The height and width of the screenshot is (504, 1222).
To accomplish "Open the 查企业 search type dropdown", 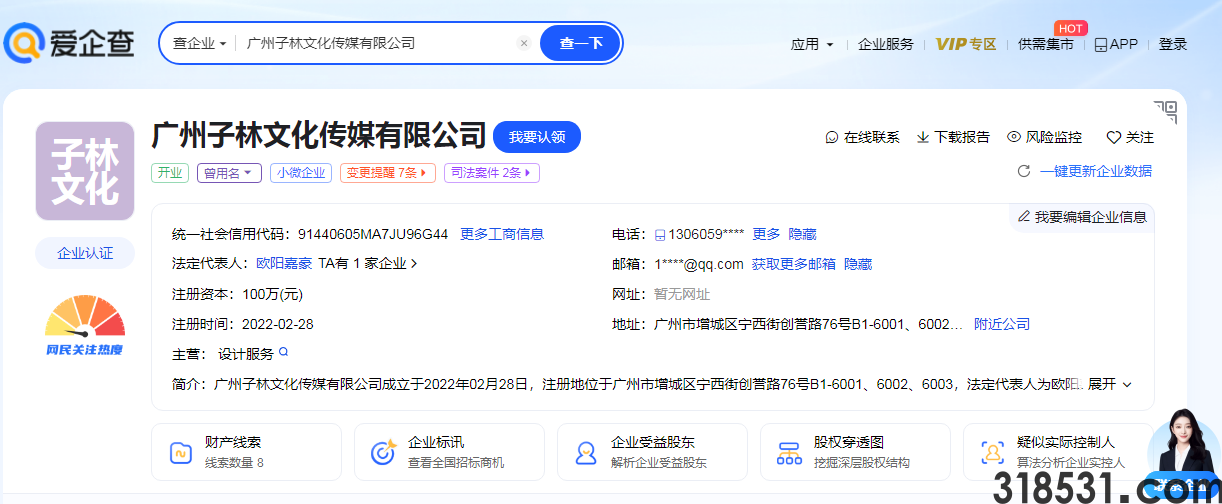I will coord(199,43).
